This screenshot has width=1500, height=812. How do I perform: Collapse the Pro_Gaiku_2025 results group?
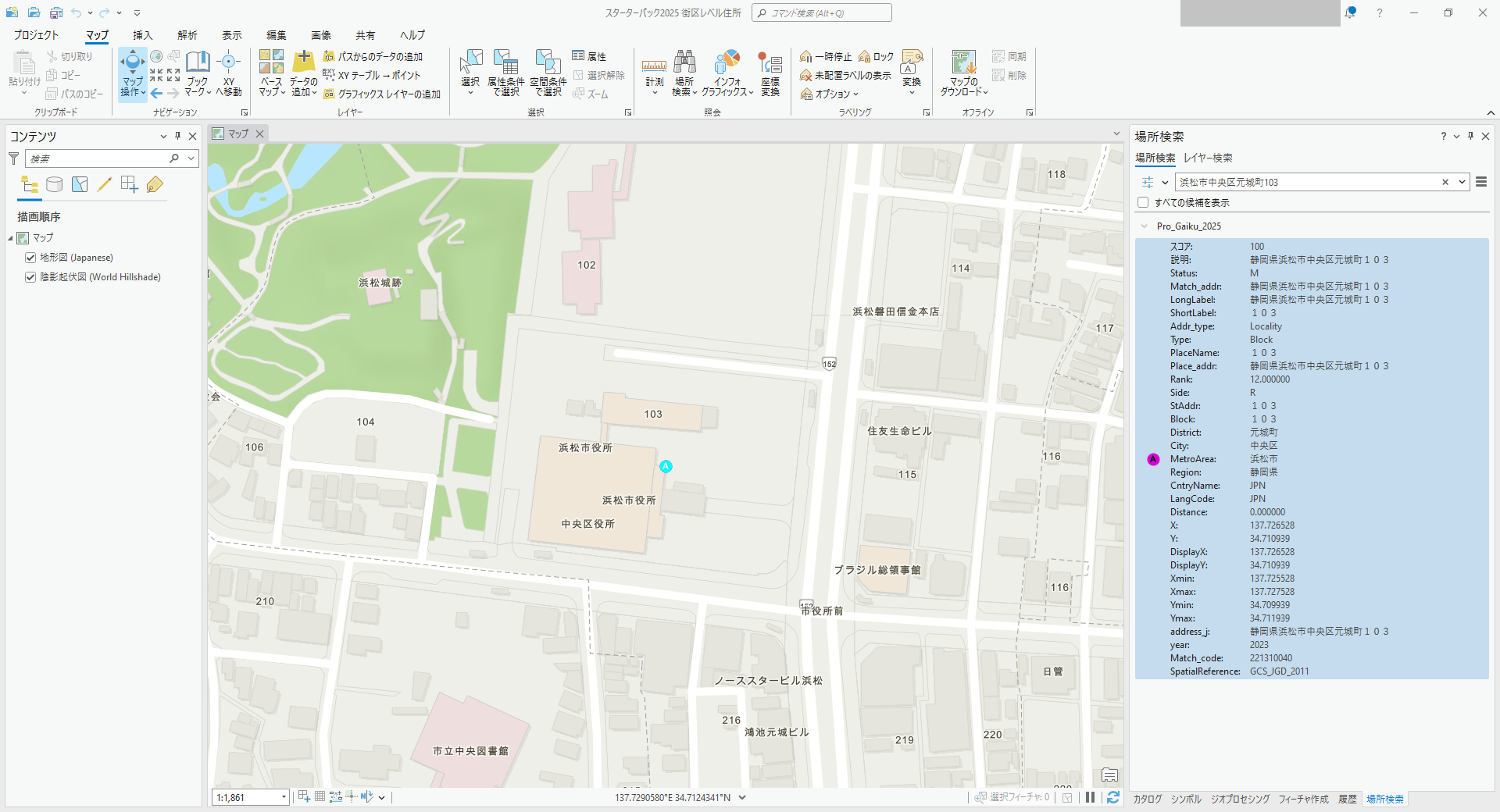pos(1145,226)
